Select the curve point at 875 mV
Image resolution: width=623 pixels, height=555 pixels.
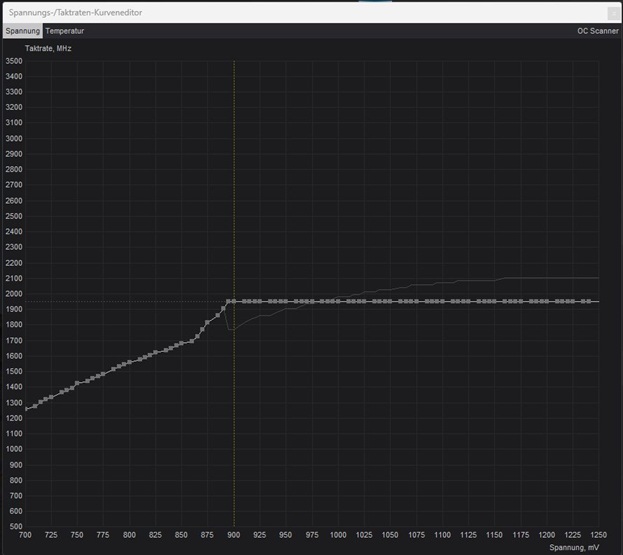207,322
